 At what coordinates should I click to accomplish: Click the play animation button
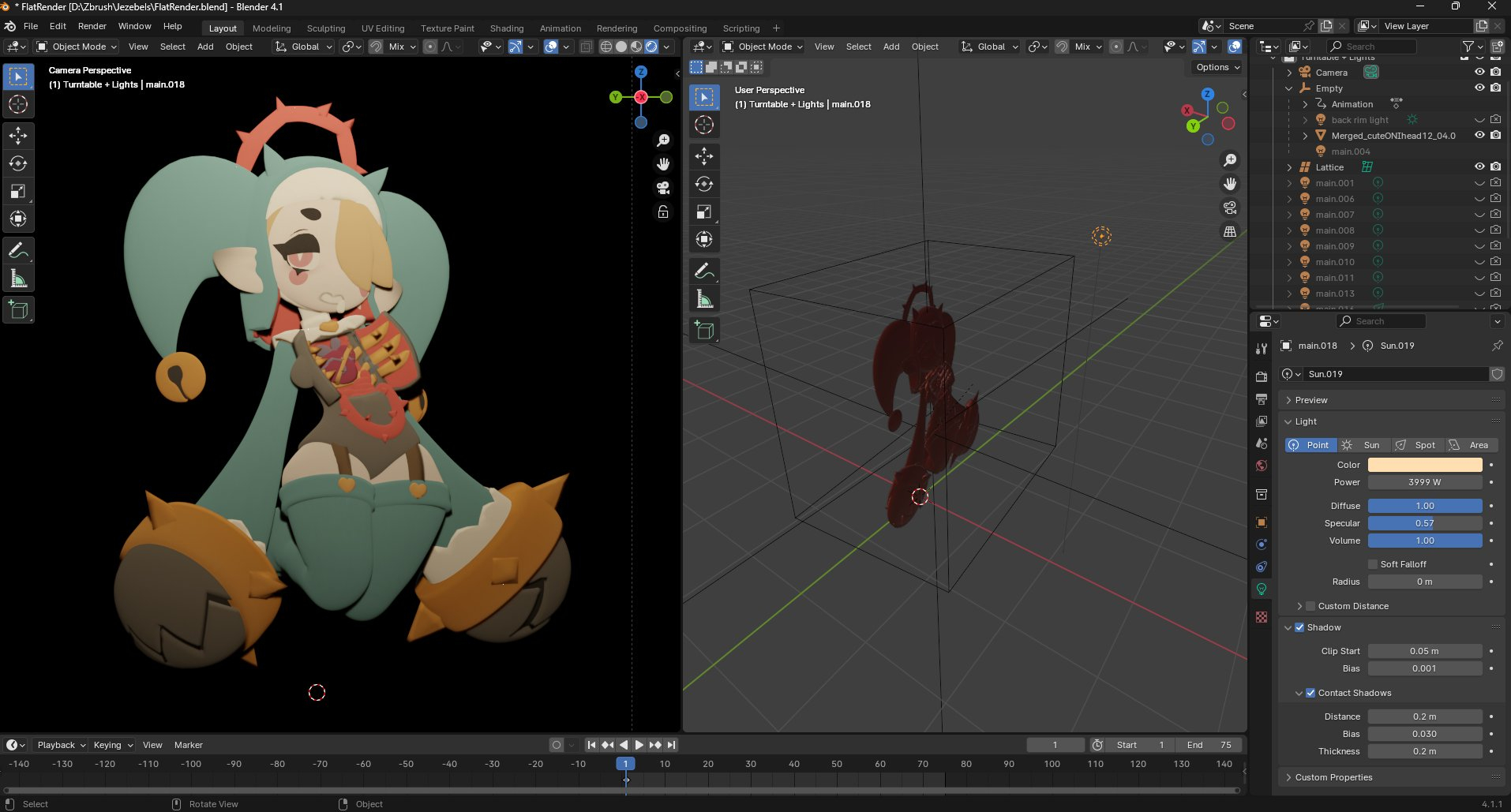[639, 745]
